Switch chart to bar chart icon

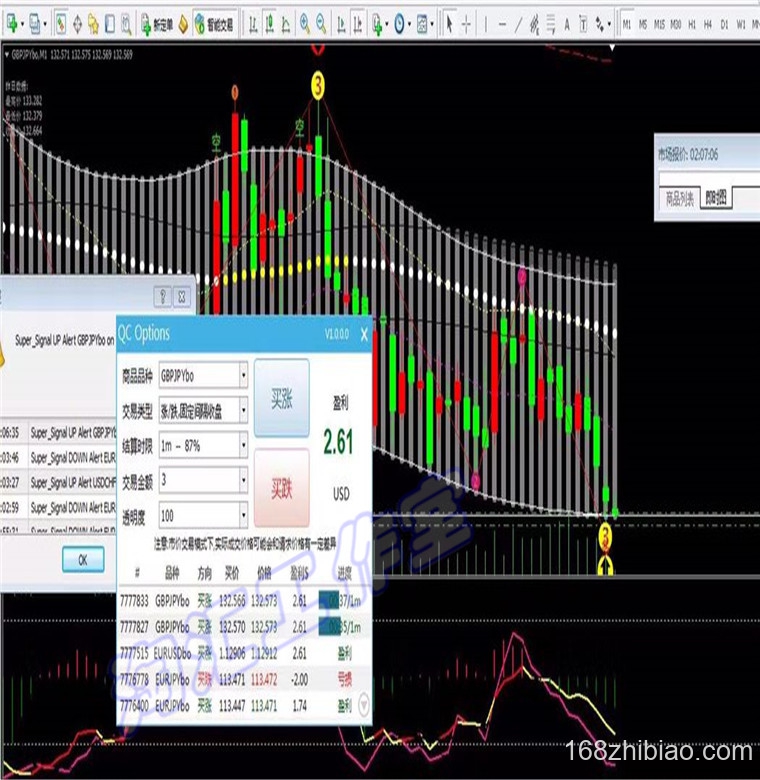[253, 23]
